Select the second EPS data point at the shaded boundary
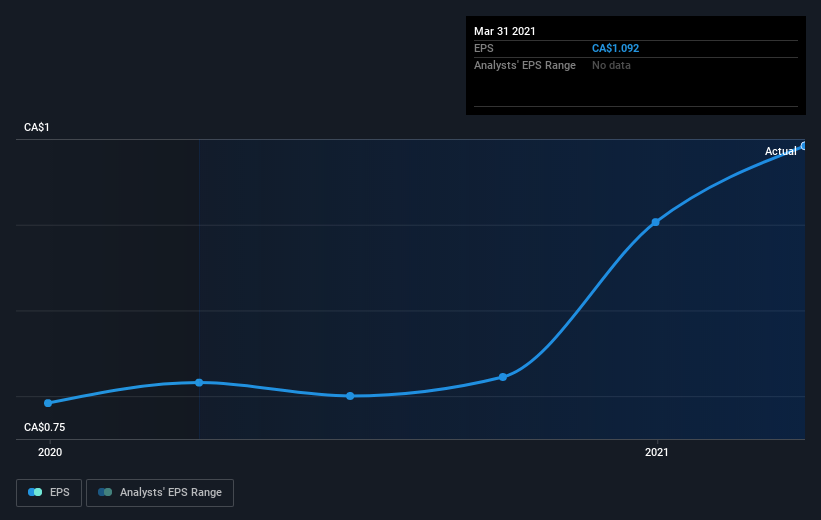 pyautogui.click(x=199, y=383)
